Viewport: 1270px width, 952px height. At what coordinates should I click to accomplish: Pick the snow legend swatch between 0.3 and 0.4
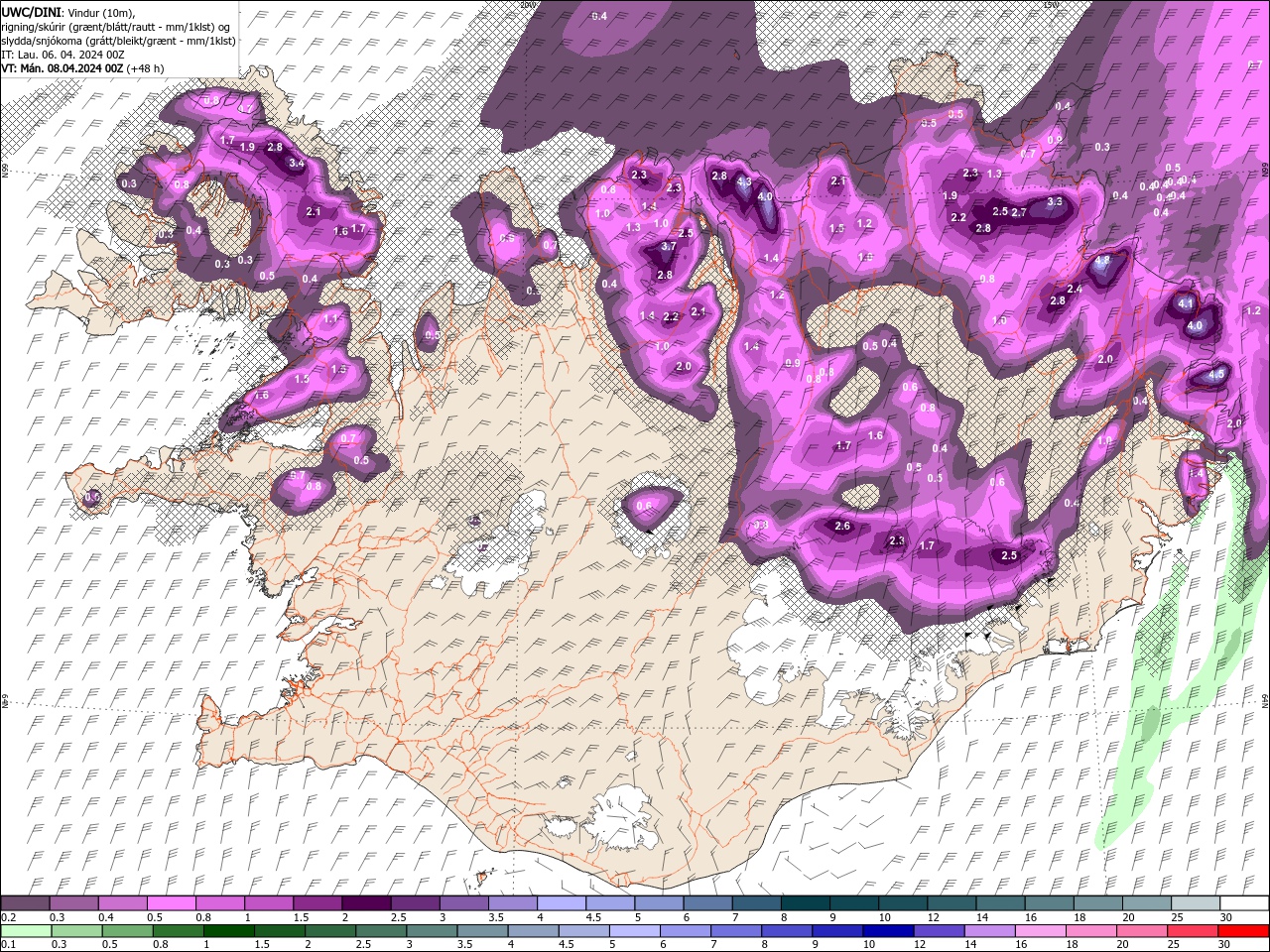click(74, 903)
